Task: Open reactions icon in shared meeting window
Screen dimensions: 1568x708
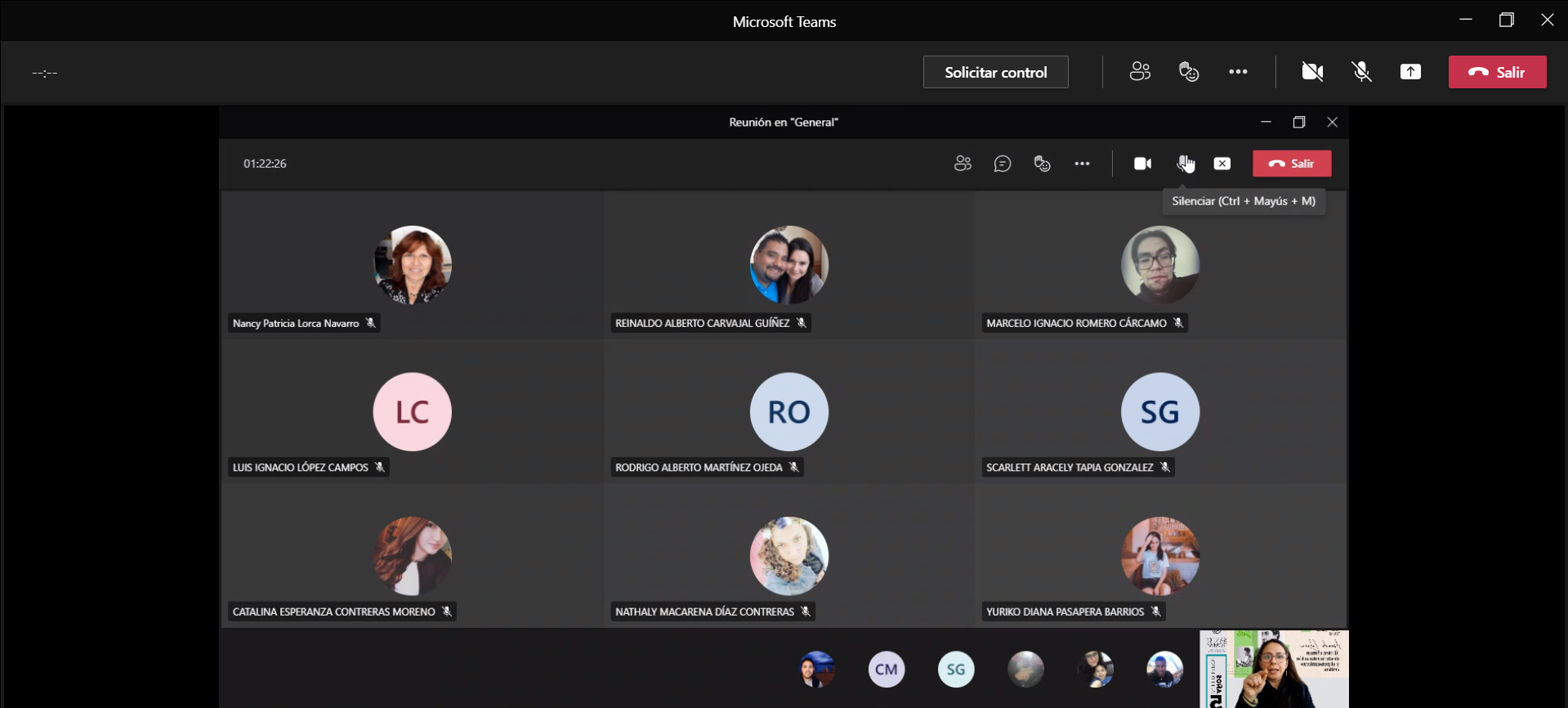Action: tap(1042, 164)
